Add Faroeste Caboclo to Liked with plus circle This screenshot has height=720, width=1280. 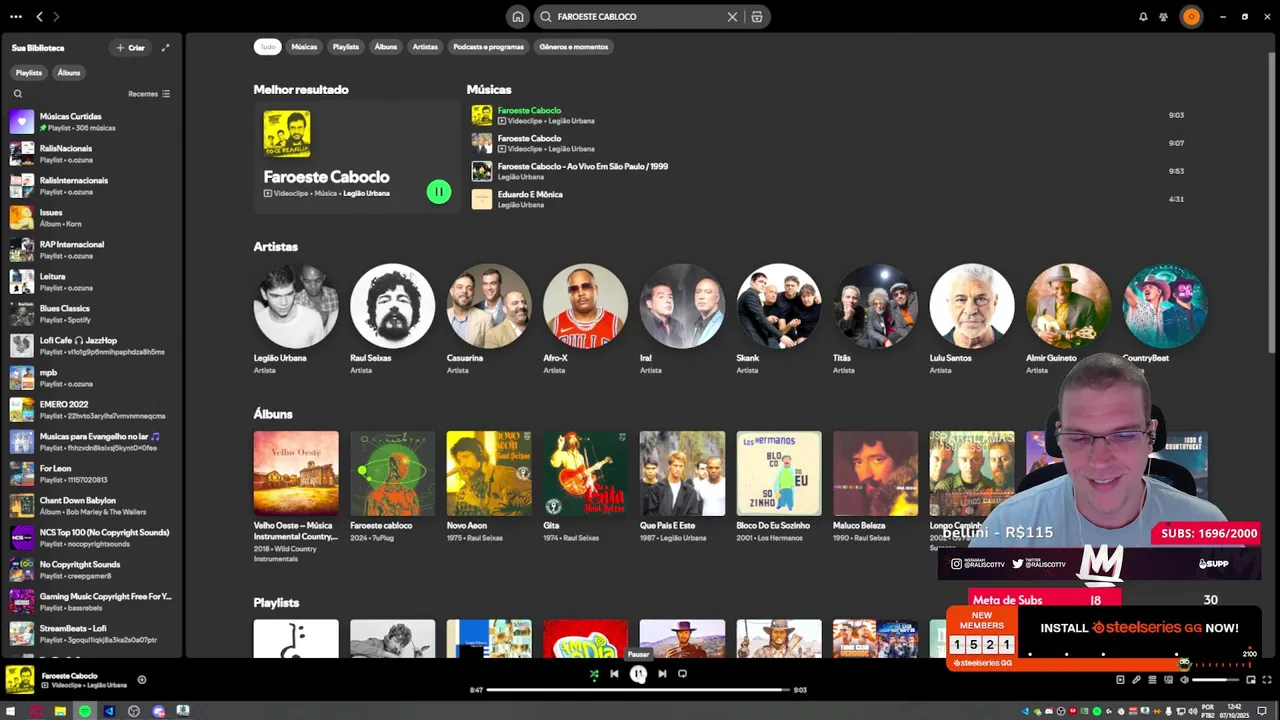point(142,680)
